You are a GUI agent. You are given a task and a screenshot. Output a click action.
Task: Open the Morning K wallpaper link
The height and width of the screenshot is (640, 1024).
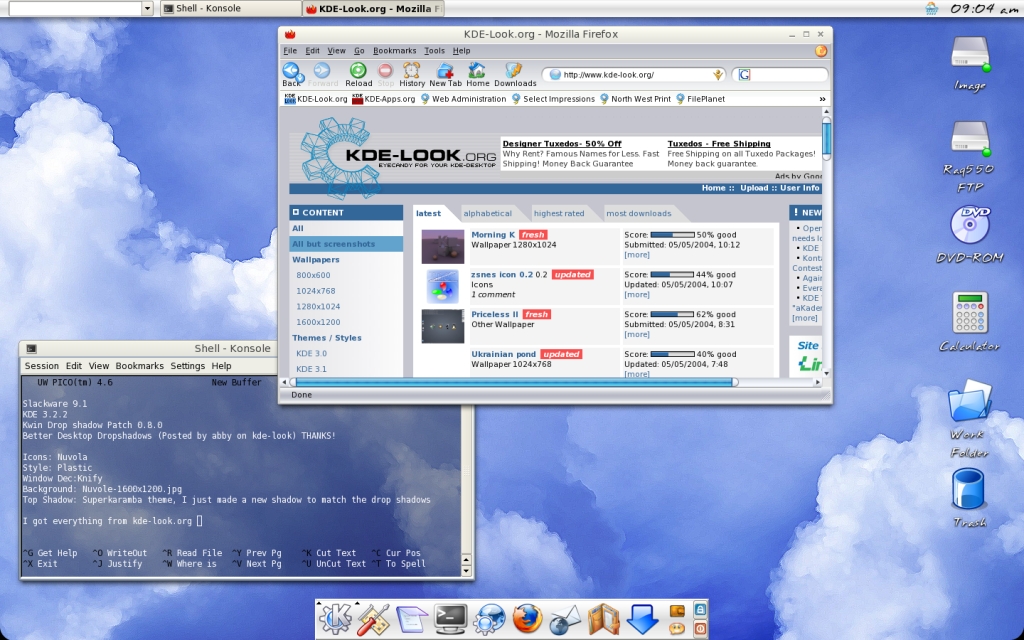[493, 235]
